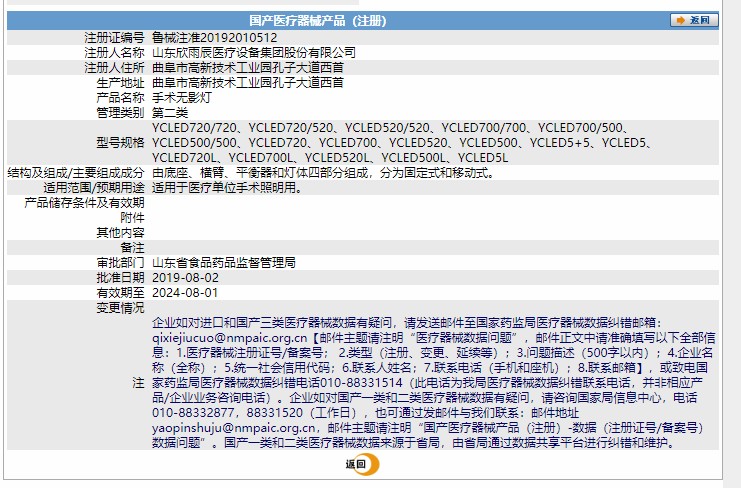Click the 附件 field label
The image size is (741, 488).
[x=132, y=218]
